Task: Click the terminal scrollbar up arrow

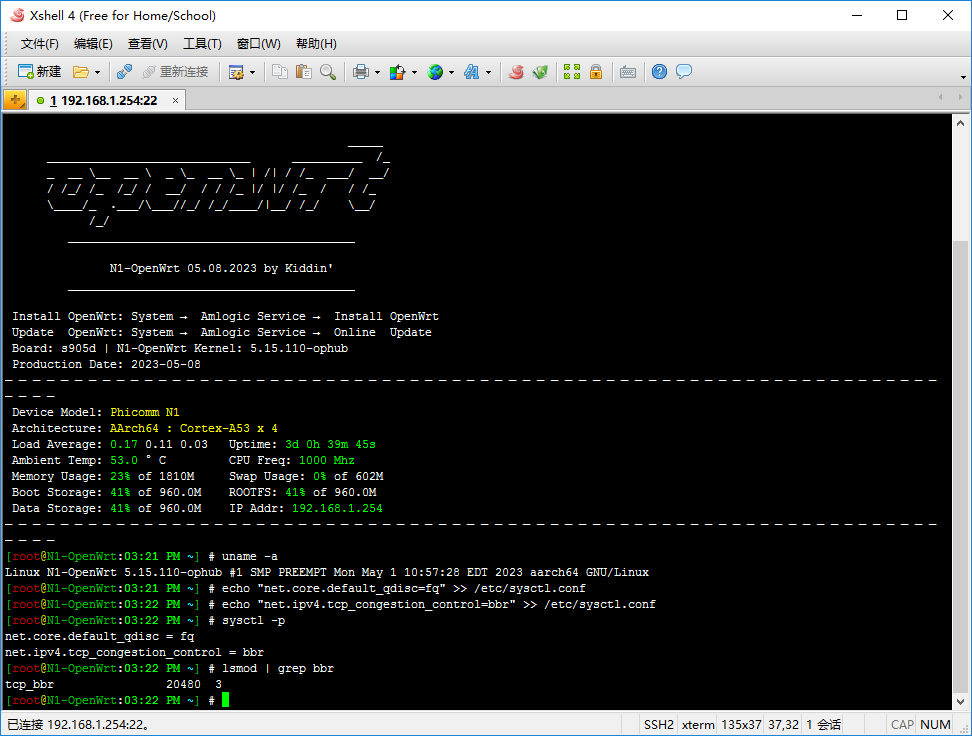Action: (x=960, y=123)
